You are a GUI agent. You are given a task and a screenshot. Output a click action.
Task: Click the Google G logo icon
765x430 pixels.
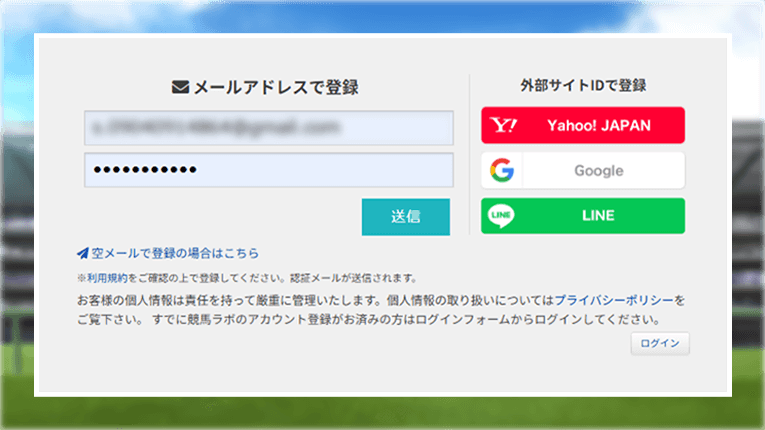[502, 170]
